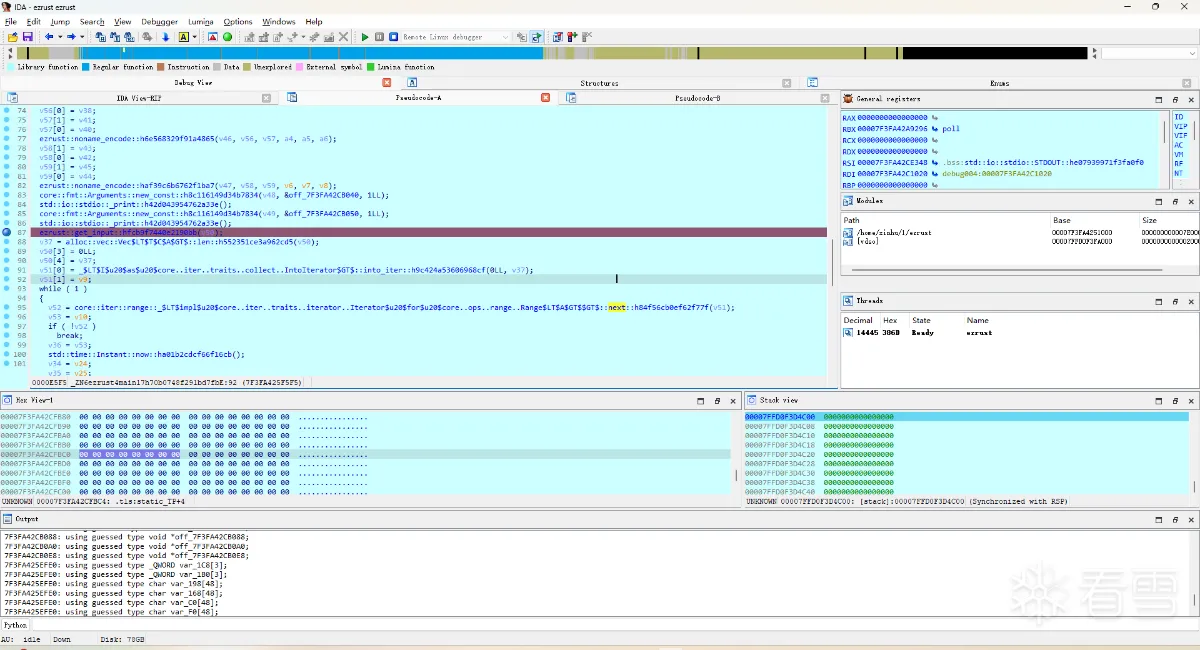Viewport: 1200px width, 650px height.
Task: Jump back with the blue left arrow
Action: click(x=49, y=37)
